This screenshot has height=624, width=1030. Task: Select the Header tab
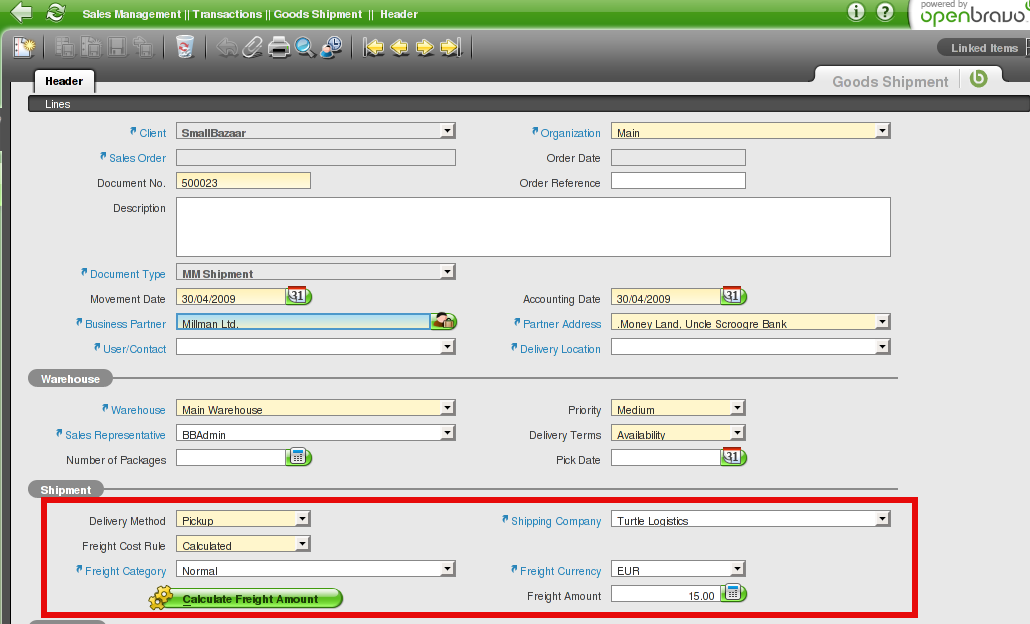coord(64,81)
